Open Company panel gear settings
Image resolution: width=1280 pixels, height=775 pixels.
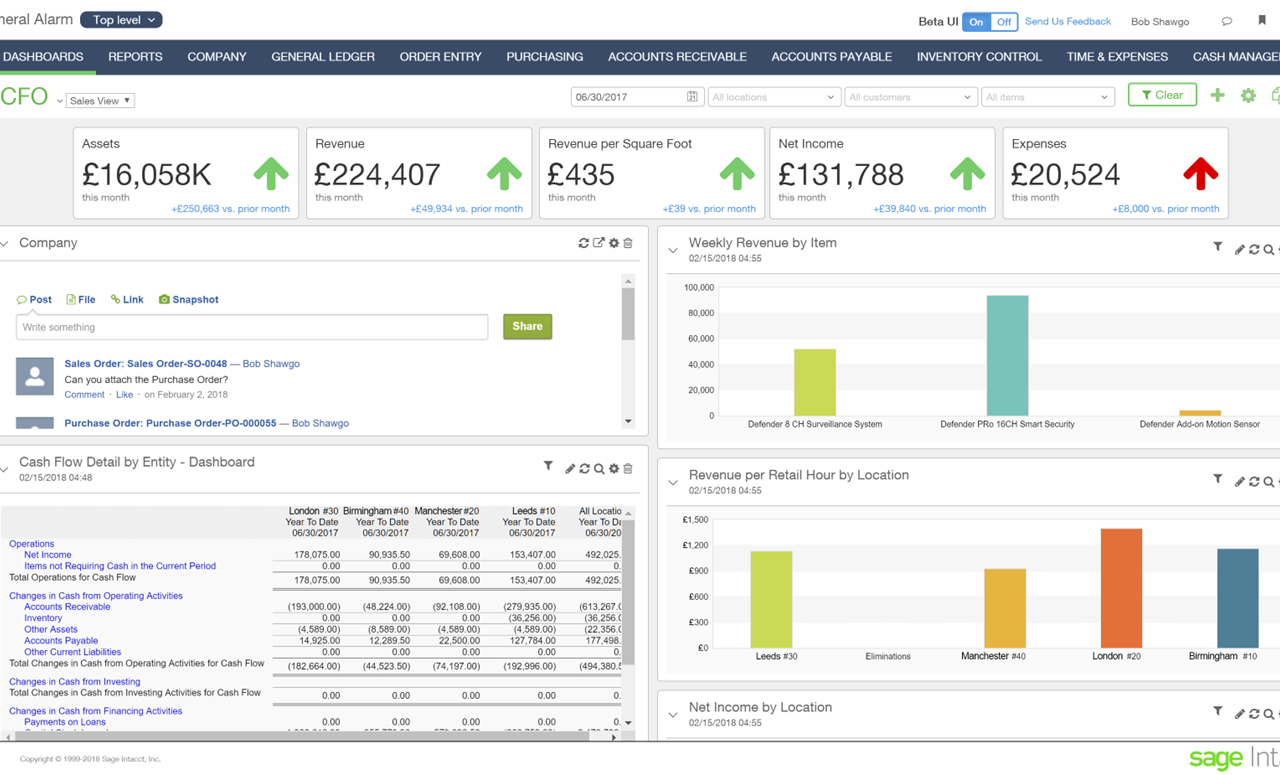[x=614, y=243]
